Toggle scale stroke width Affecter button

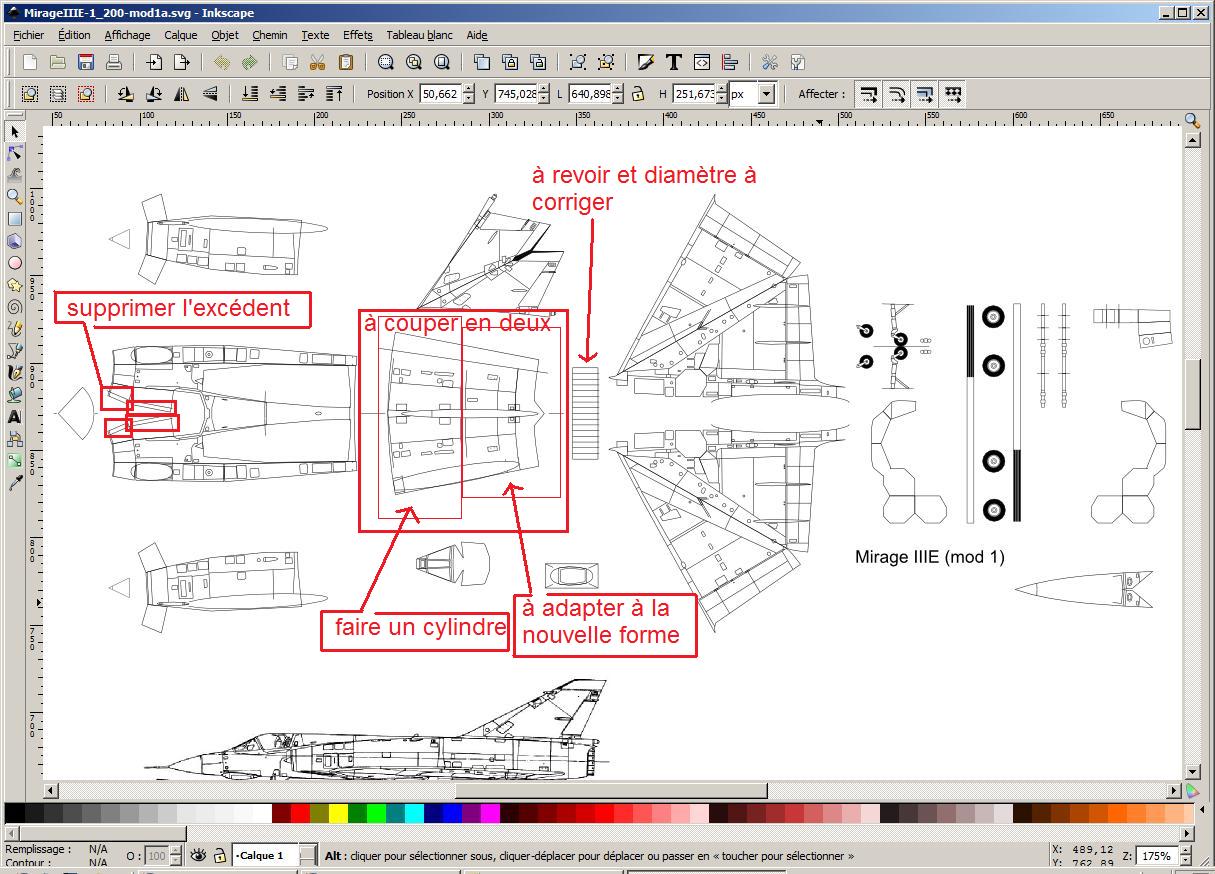coord(869,94)
